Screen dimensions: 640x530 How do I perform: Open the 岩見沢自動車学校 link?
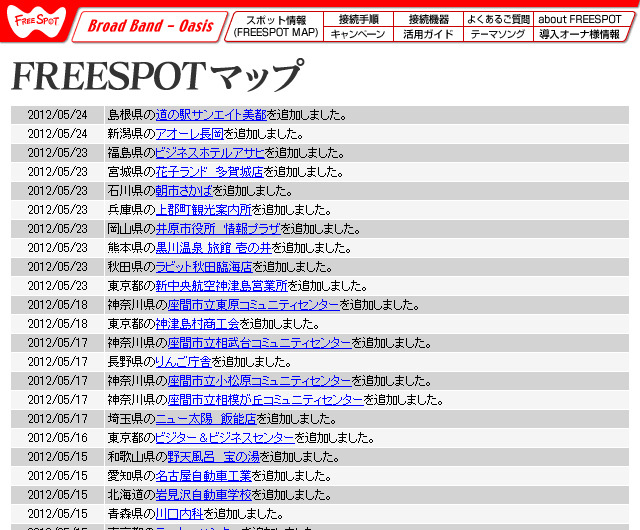[x=204, y=494]
